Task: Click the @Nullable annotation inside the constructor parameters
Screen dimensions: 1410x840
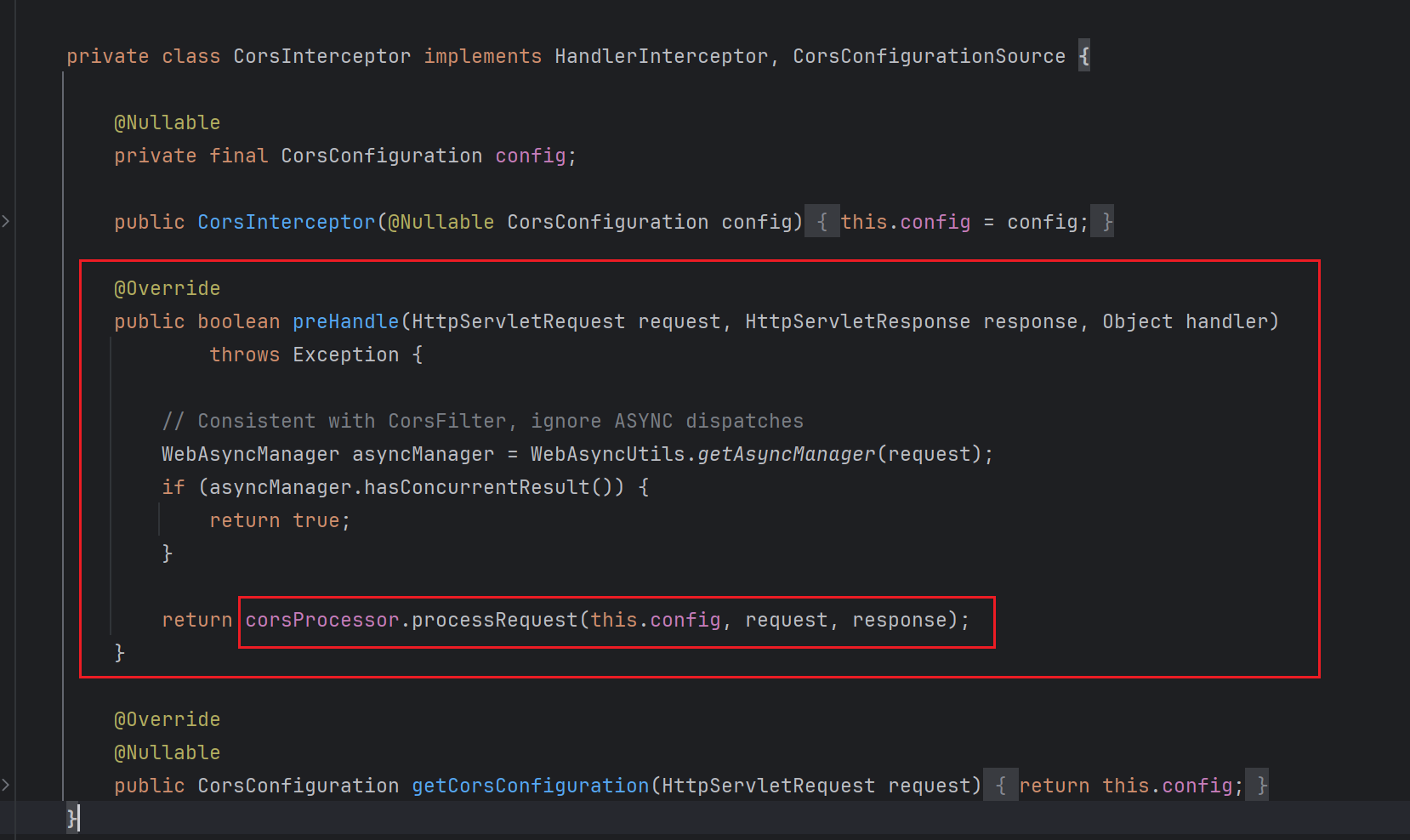Action: pyautogui.click(x=441, y=222)
